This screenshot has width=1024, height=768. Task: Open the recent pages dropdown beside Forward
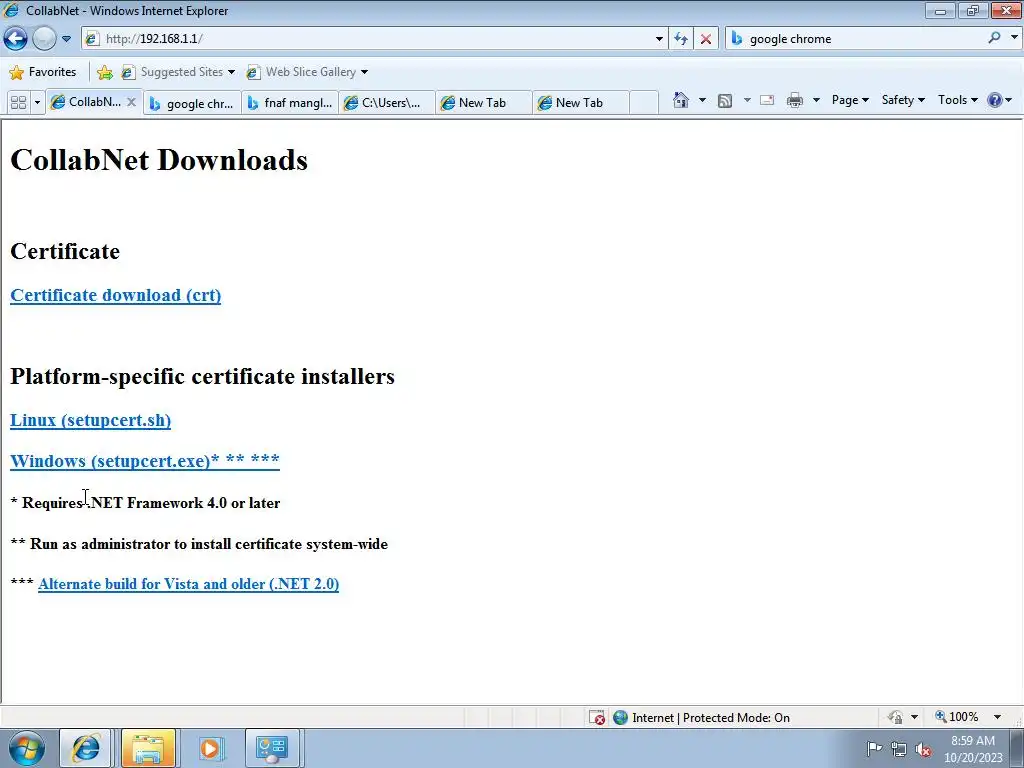click(x=66, y=39)
